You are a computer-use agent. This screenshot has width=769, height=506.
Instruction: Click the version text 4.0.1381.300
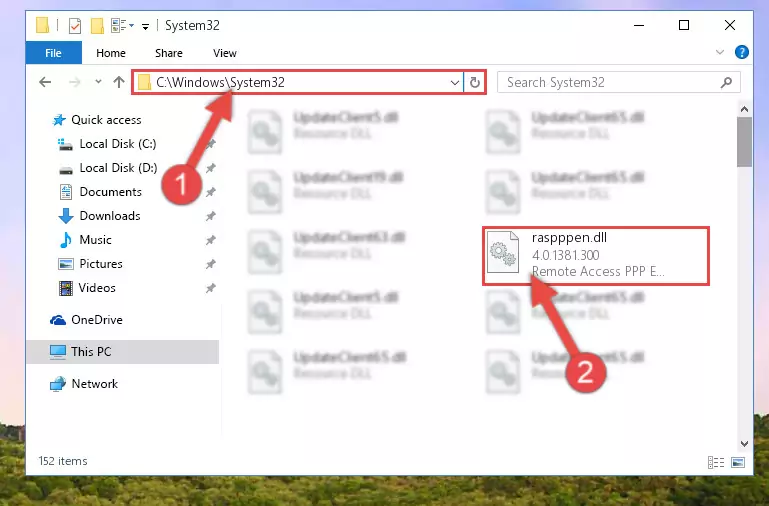coord(565,255)
